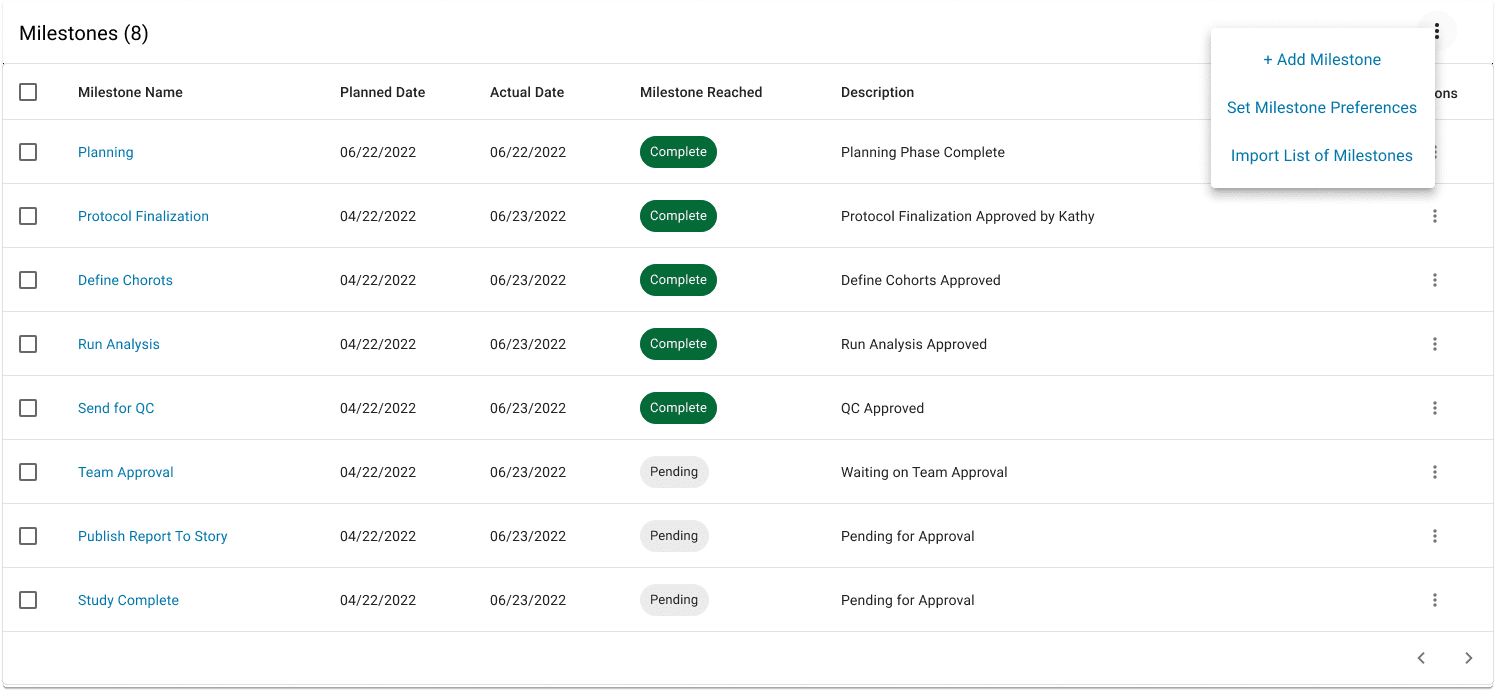
Task: Go to next page arrow
Action: [1468, 658]
